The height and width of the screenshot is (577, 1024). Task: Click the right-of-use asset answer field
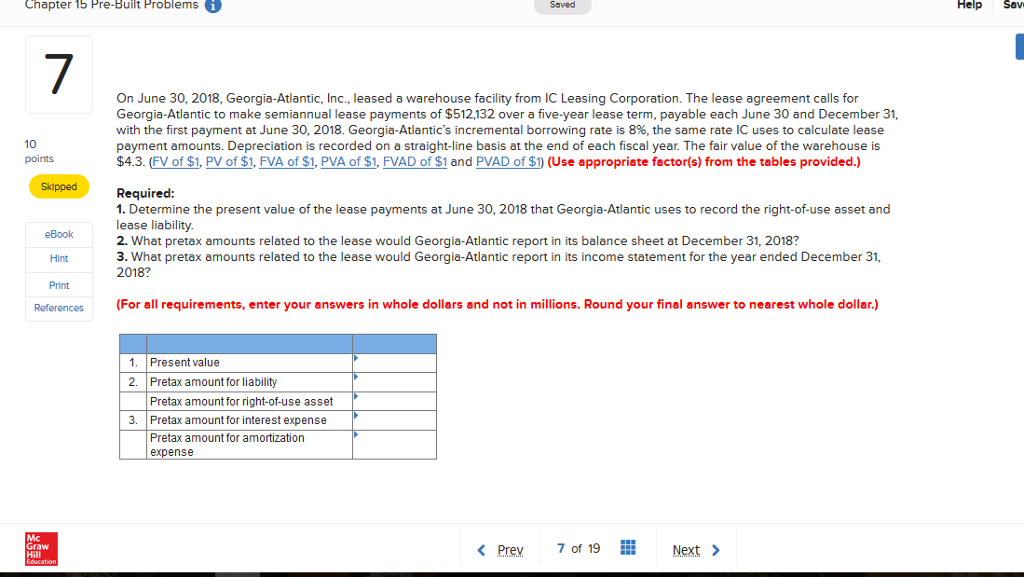point(394,401)
